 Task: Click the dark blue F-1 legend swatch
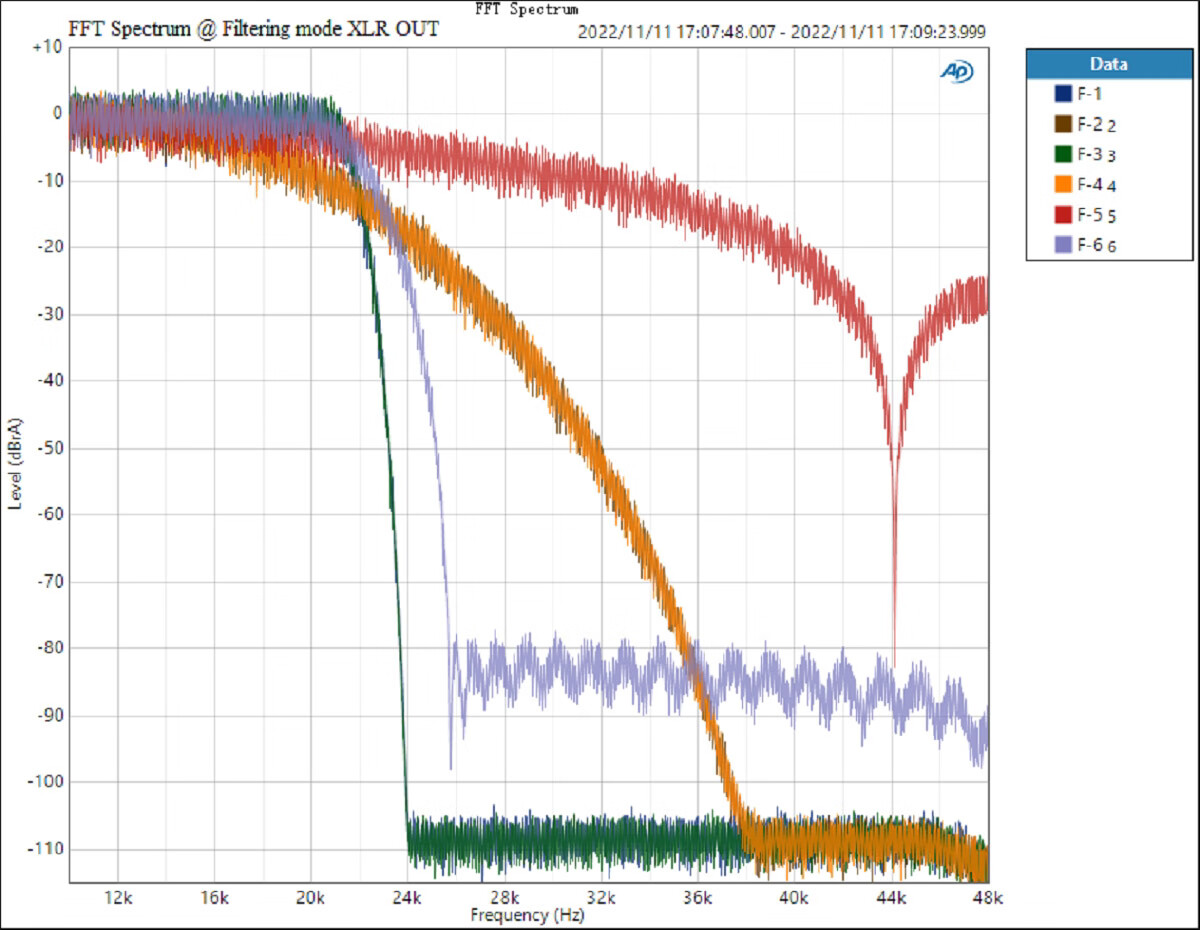[1063, 94]
